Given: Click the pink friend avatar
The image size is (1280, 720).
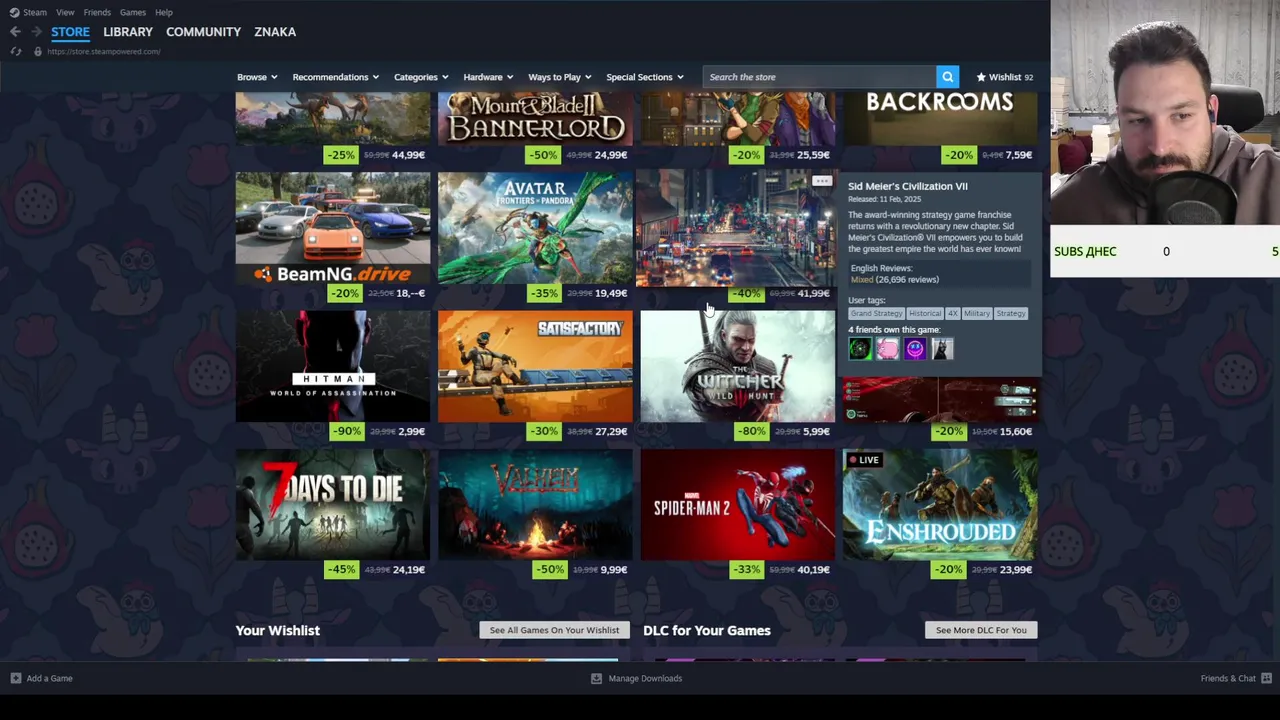Looking at the screenshot, I should pyautogui.click(x=887, y=348).
